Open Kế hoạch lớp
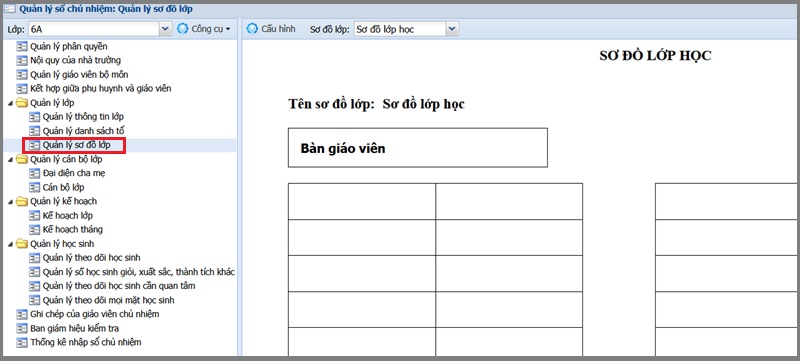The image size is (800, 361). coord(68,216)
